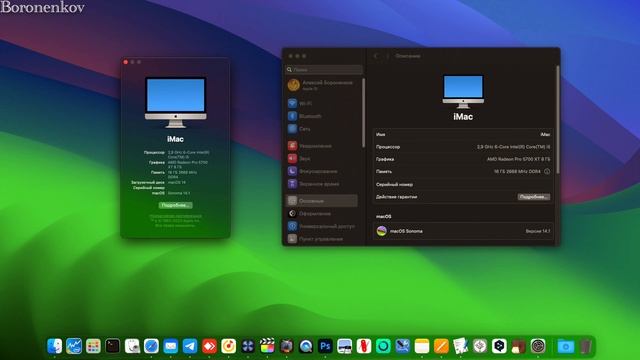
Task: Open System Settings from the Dock
Action: 538,347
